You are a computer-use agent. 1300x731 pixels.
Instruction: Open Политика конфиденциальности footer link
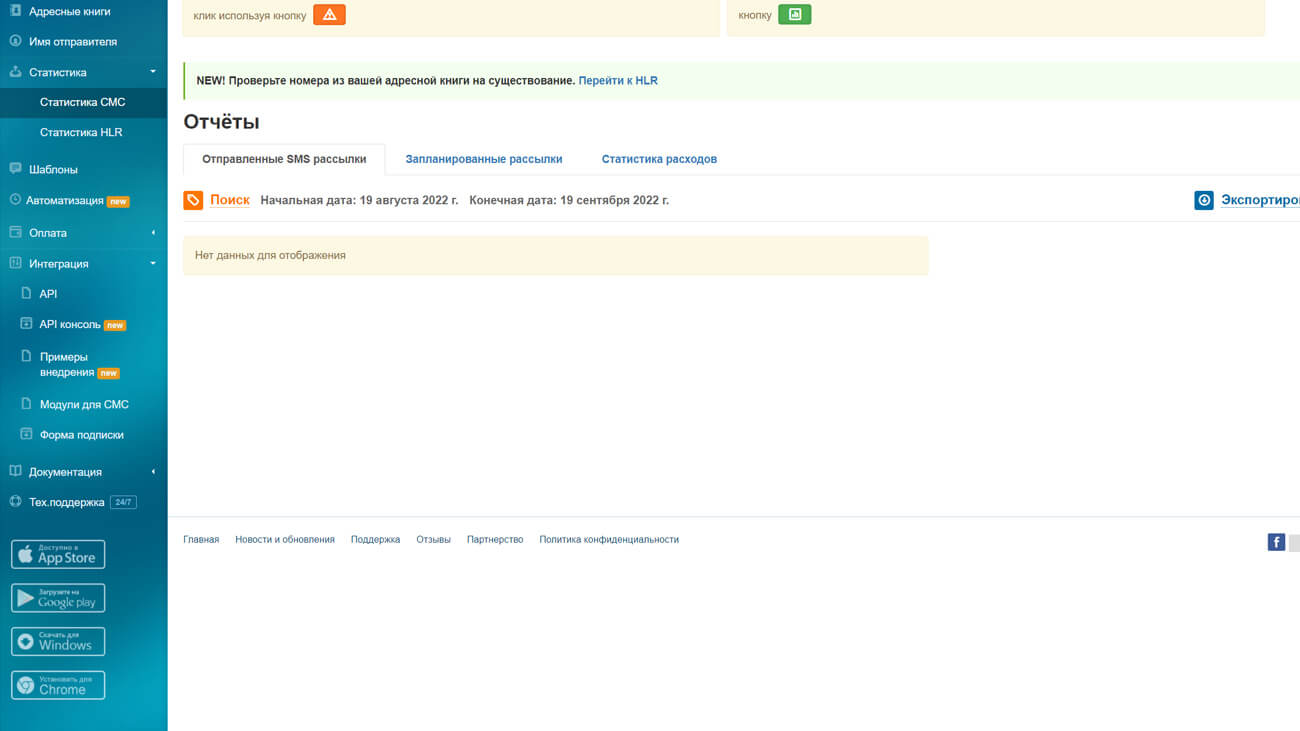click(609, 540)
